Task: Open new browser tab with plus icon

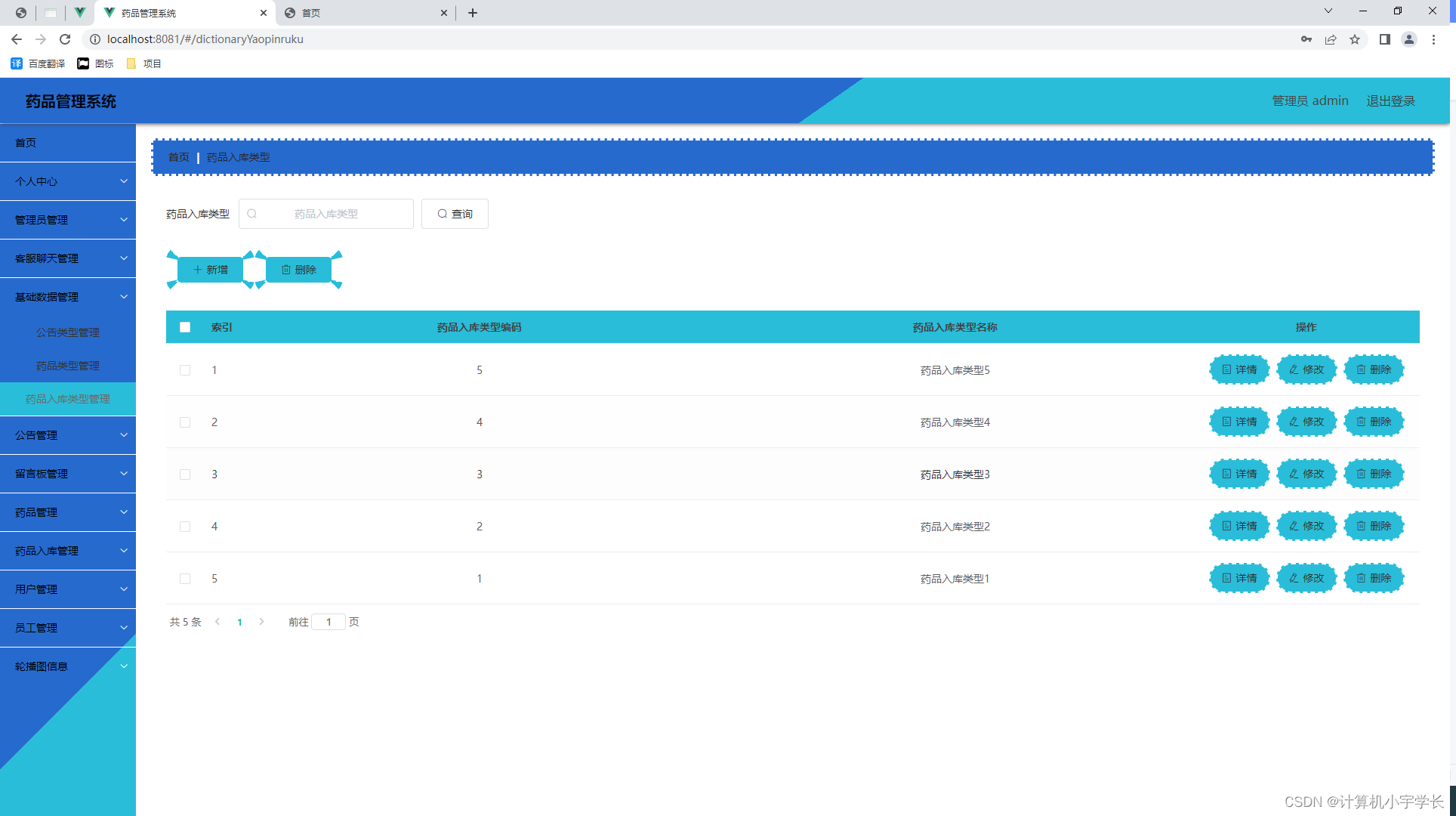Action: pos(473,13)
